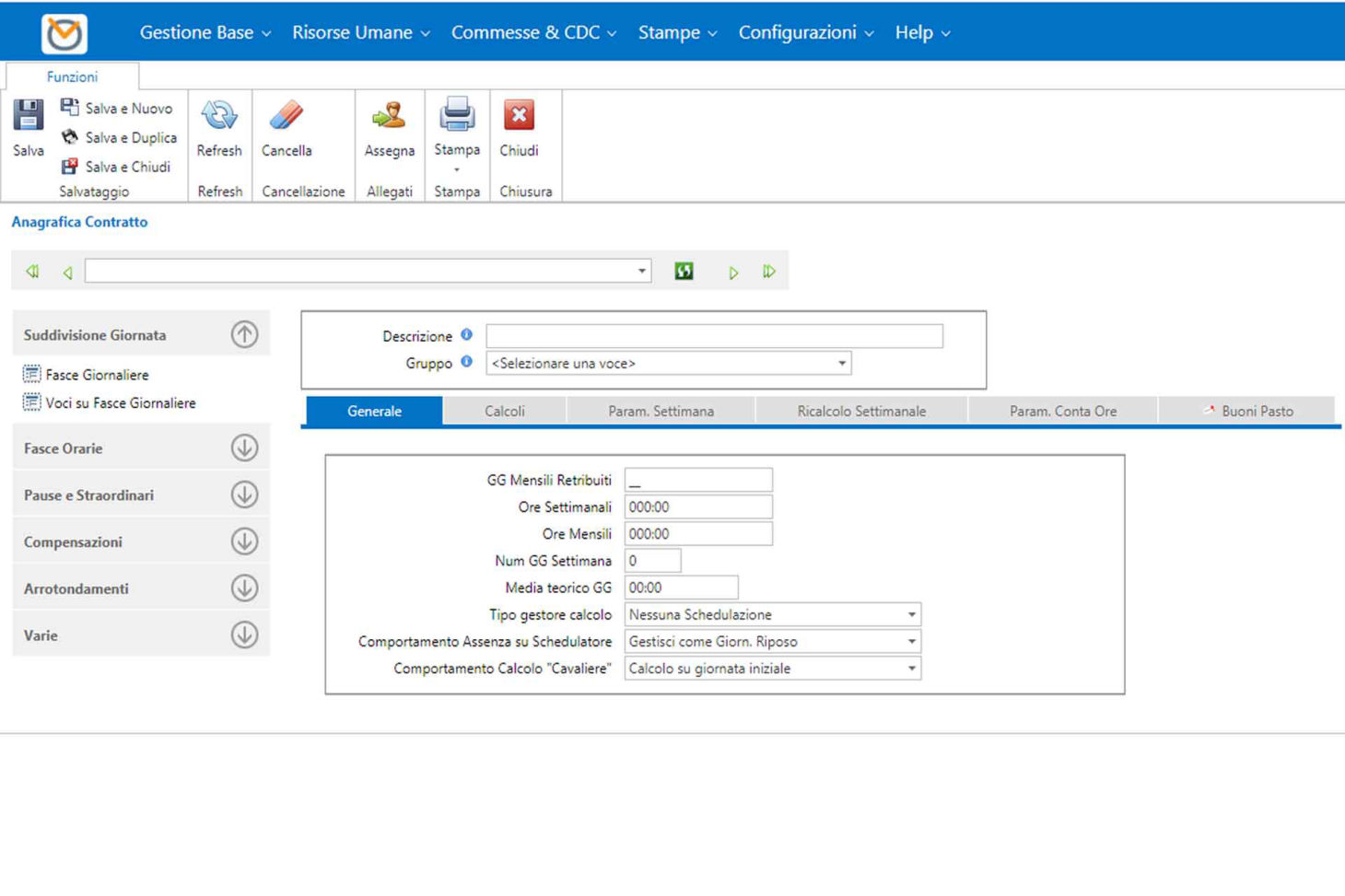1345x896 pixels.
Task: Open the contract record selector dropdown
Action: click(x=641, y=271)
